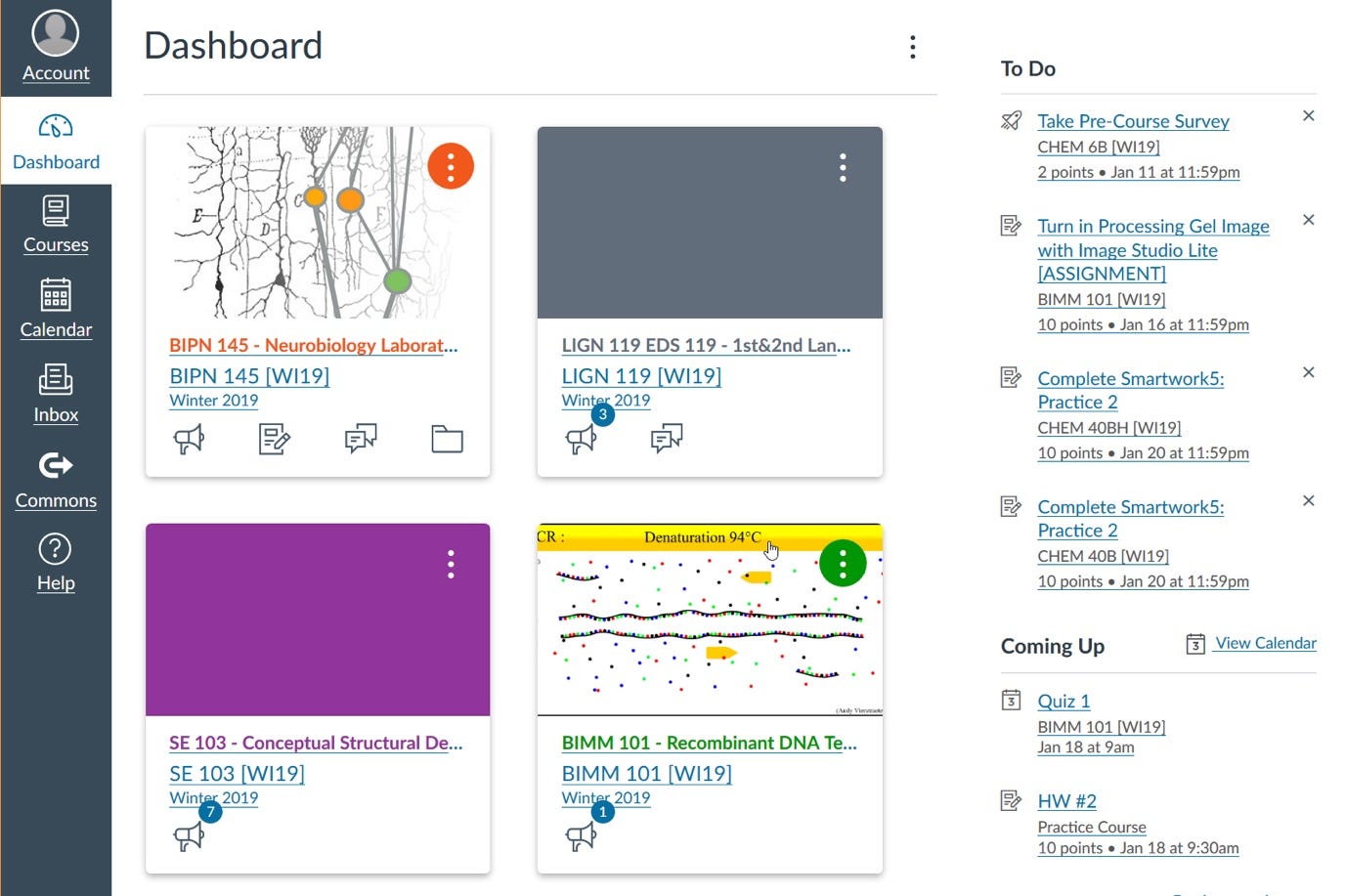This screenshot has height=896, width=1346.
Task: Open LIGN 119 announcements with 3 badge
Action: (582, 440)
